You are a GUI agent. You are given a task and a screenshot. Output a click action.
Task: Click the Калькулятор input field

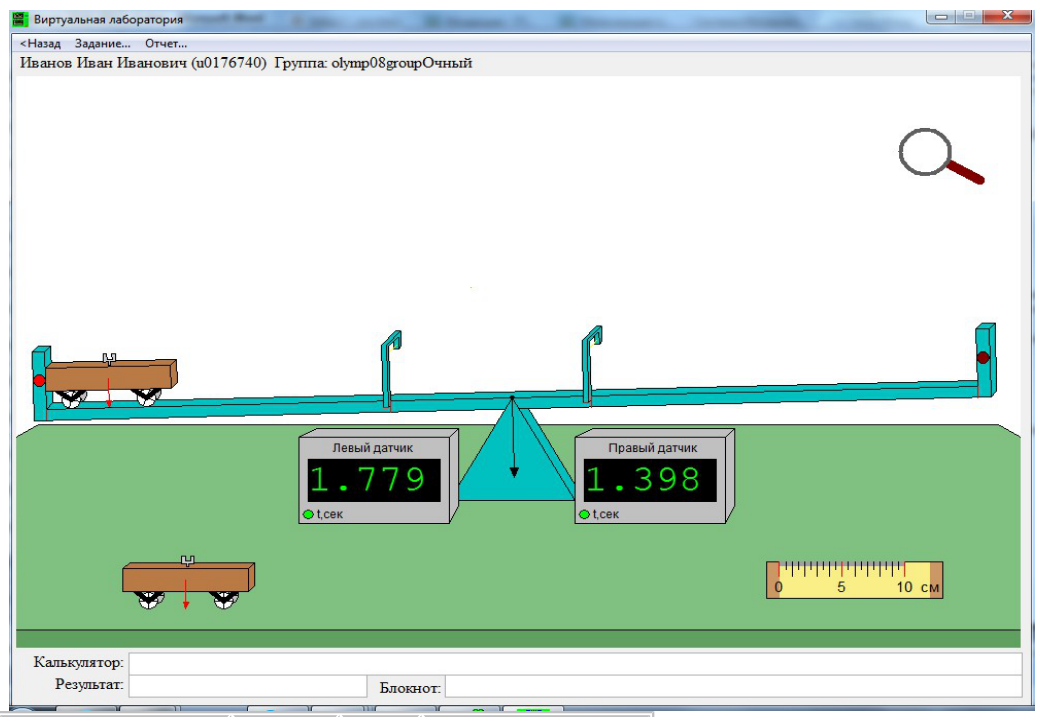pyautogui.click(x=575, y=663)
